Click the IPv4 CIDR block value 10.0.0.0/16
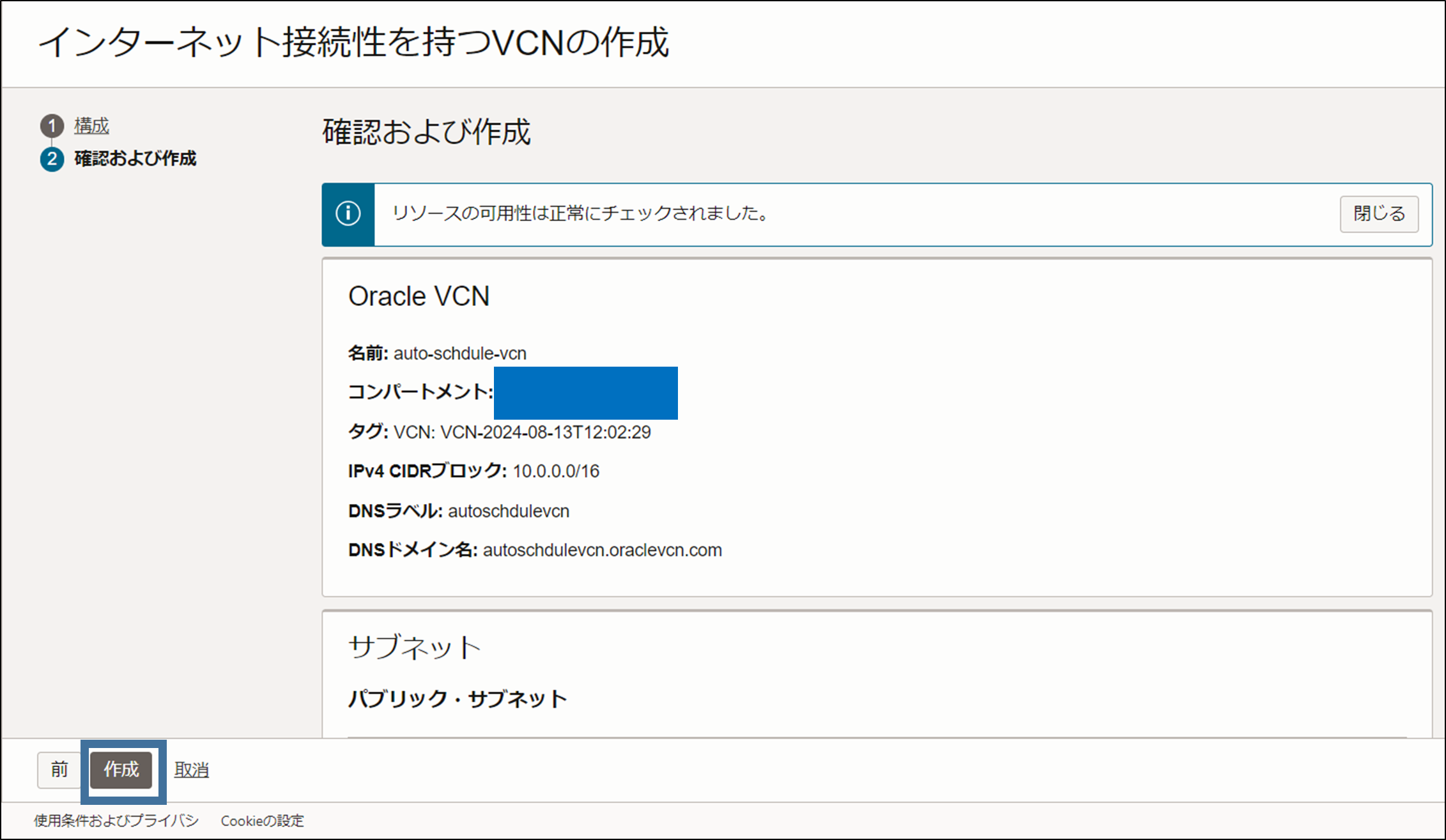The height and width of the screenshot is (840, 1446). (556, 471)
